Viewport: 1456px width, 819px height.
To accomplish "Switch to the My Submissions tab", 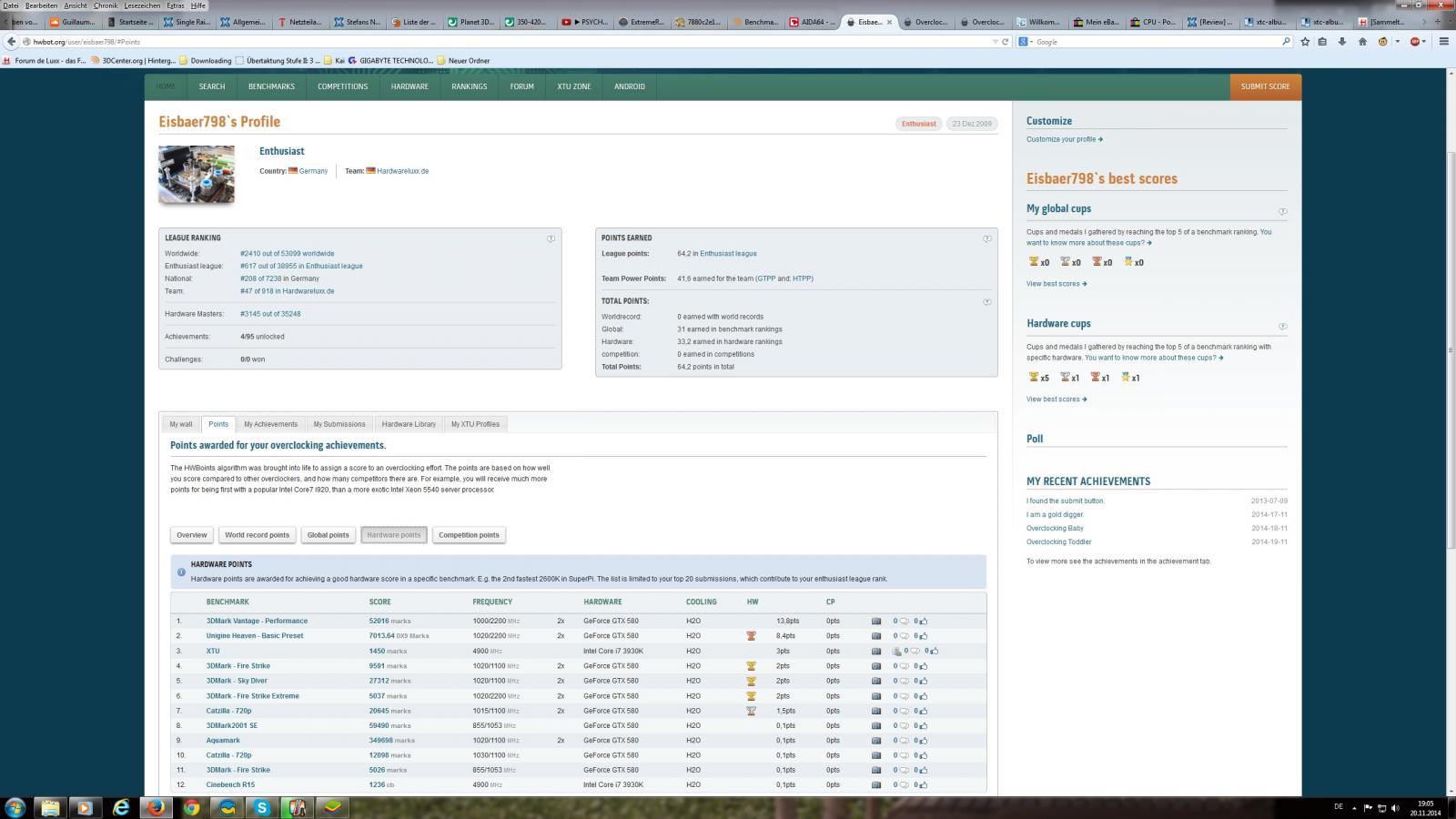I will 339,424.
